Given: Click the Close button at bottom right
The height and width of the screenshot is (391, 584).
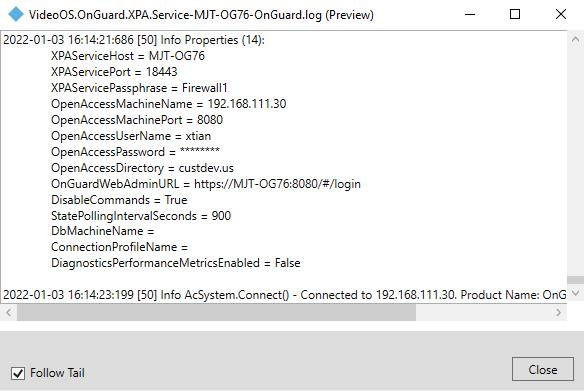Looking at the screenshot, I should click(543, 369).
